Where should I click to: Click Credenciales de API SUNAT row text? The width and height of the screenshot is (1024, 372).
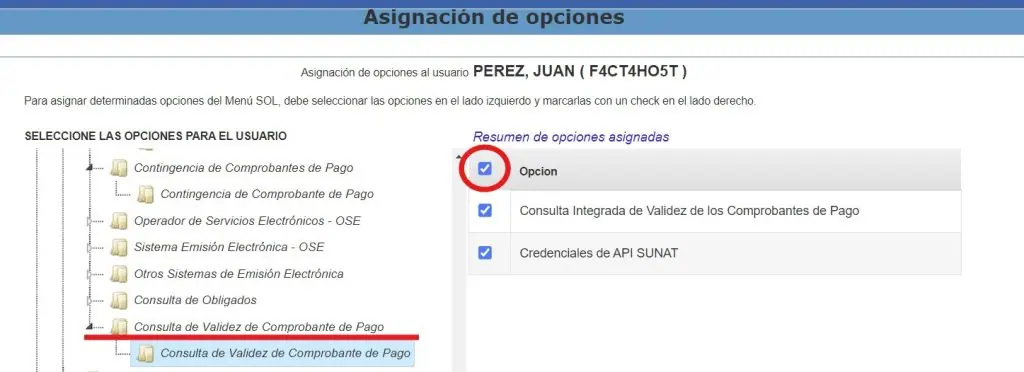click(599, 253)
